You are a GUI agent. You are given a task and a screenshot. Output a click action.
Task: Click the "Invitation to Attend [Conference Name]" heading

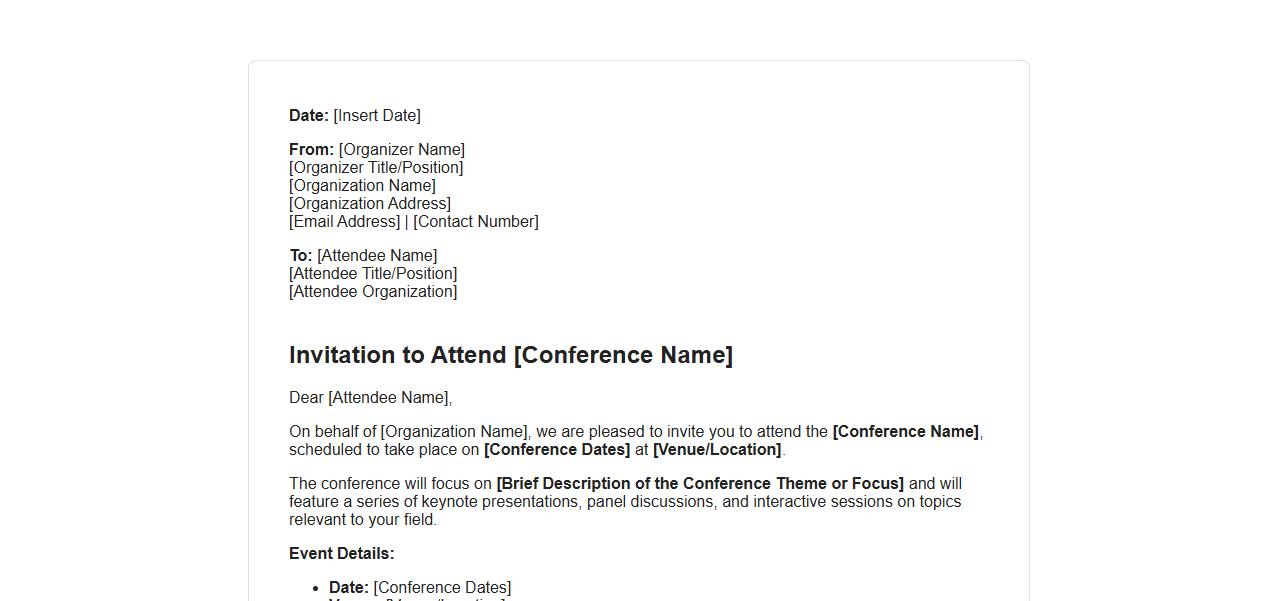[x=511, y=355]
